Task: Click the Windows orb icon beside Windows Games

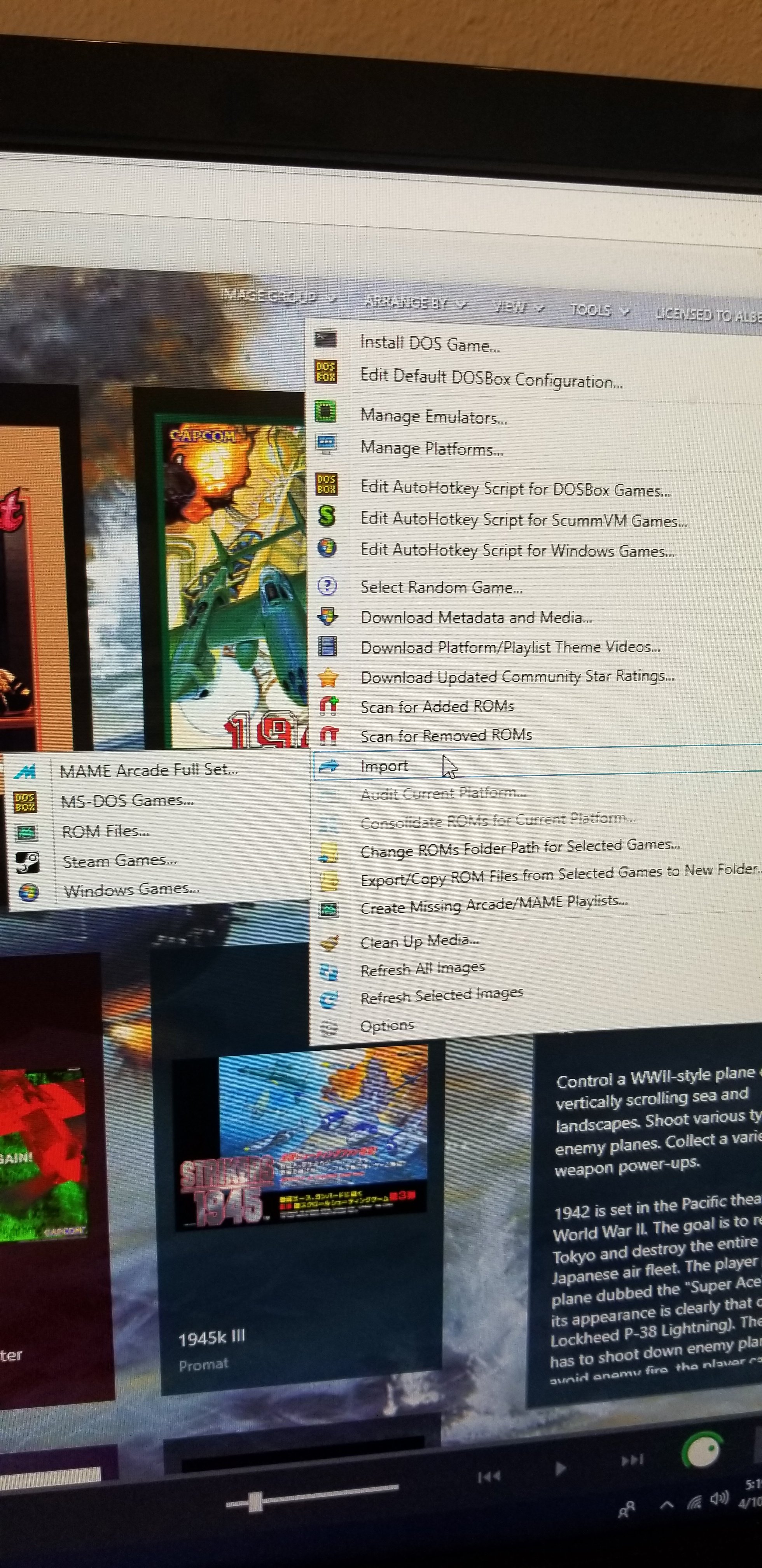Action: point(29,892)
